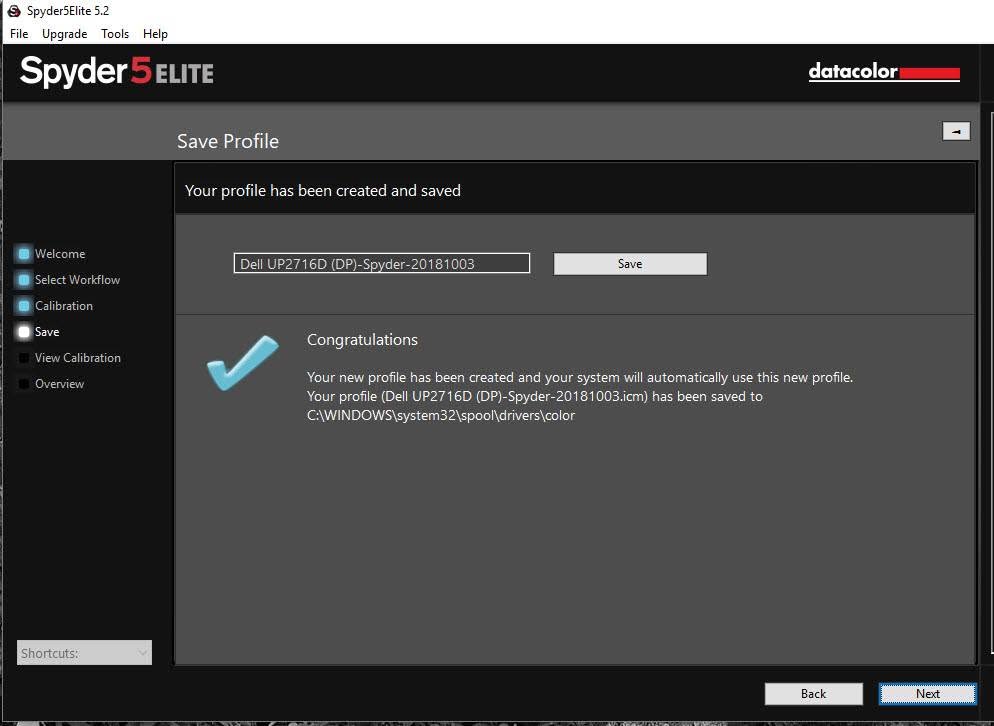Go to the Welcome step label
Image resolution: width=994 pixels, height=726 pixels.
pyautogui.click(x=60, y=254)
